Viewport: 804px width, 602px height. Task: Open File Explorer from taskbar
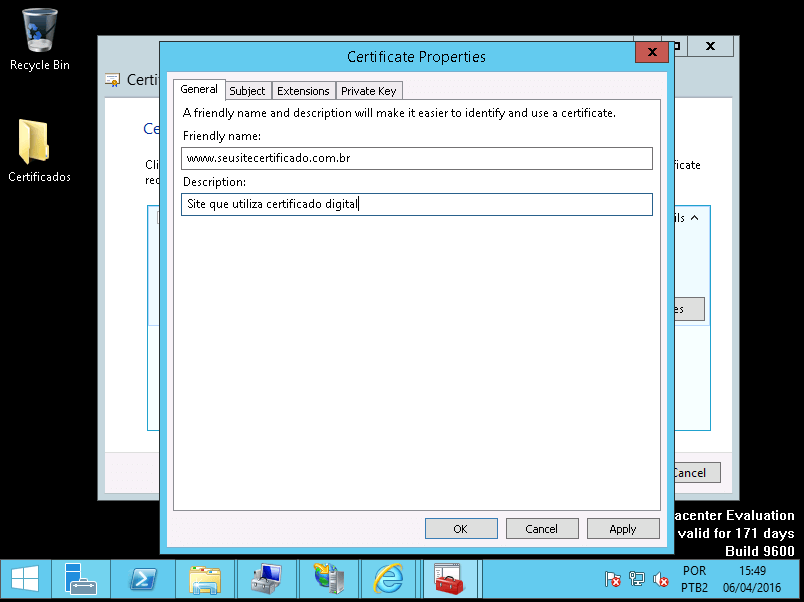[x=205, y=579]
